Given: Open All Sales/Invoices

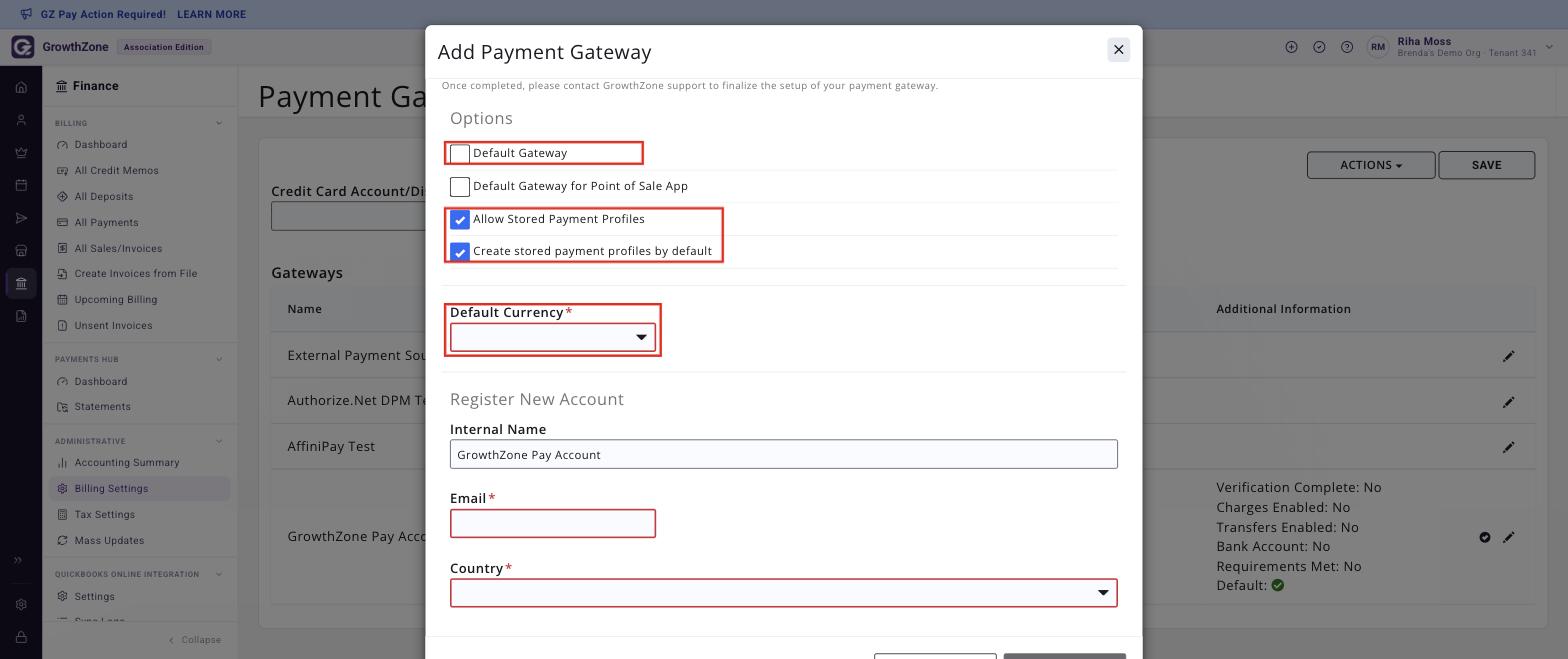Looking at the screenshot, I should (x=118, y=249).
